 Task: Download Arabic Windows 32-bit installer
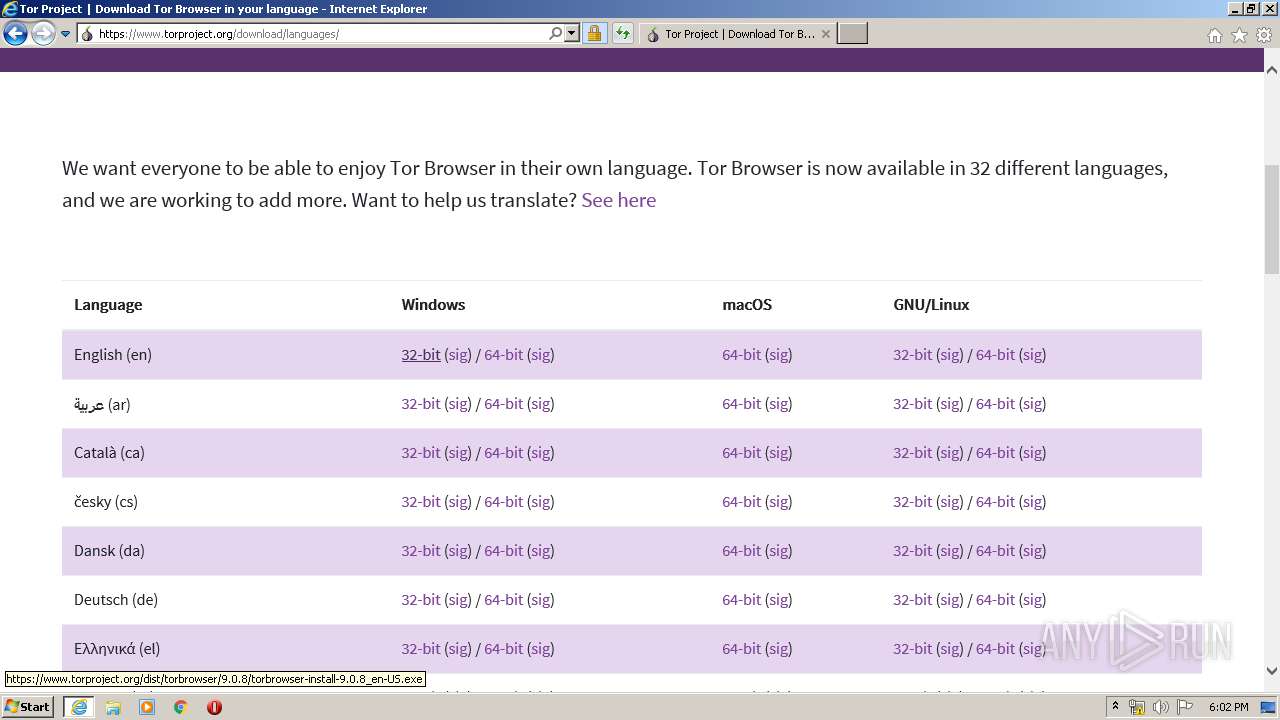[421, 403]
